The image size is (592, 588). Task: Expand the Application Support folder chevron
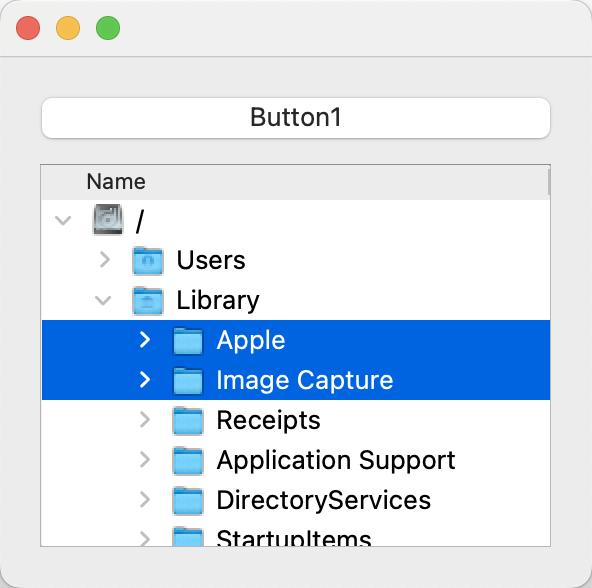(145, 460)
